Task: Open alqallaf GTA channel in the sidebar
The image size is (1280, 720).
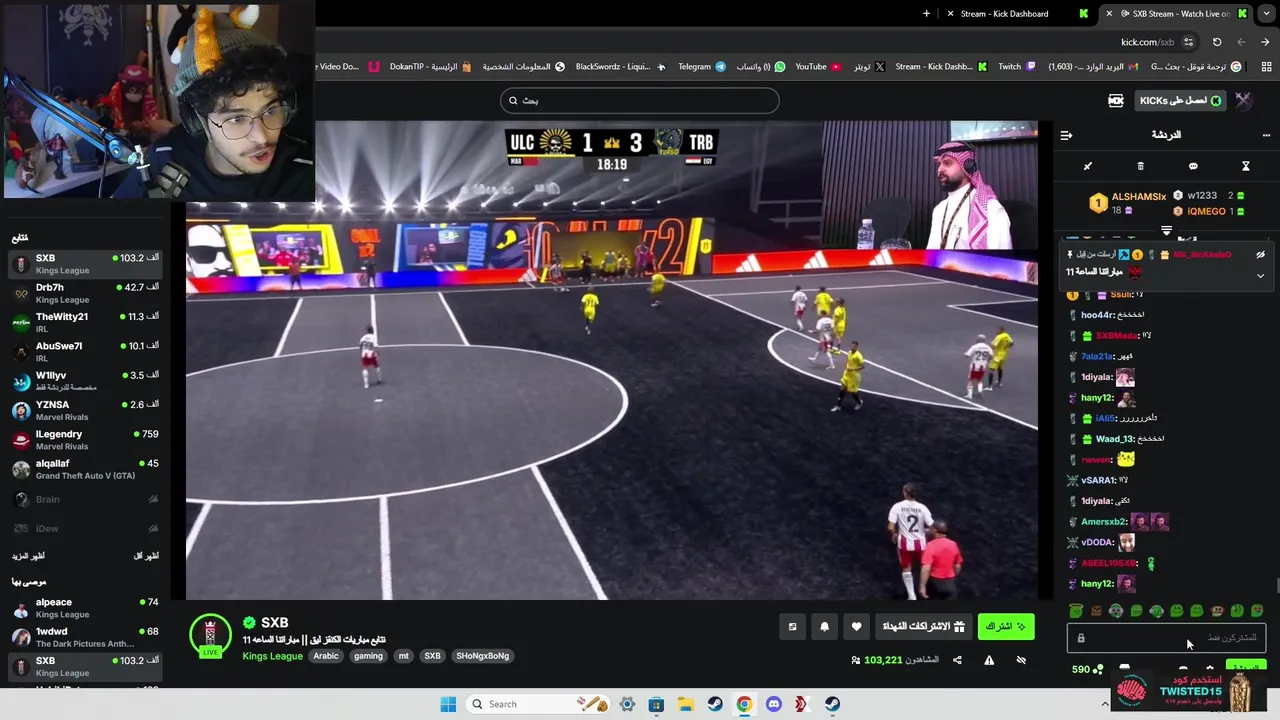Action: click(85, 469)
